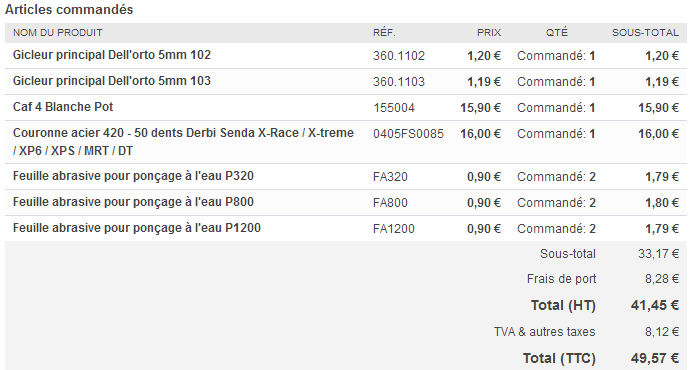Open Couronne acier 420 - 50 dents product
The width and height of the screenshot is (700, 370).
coord(183,141)
